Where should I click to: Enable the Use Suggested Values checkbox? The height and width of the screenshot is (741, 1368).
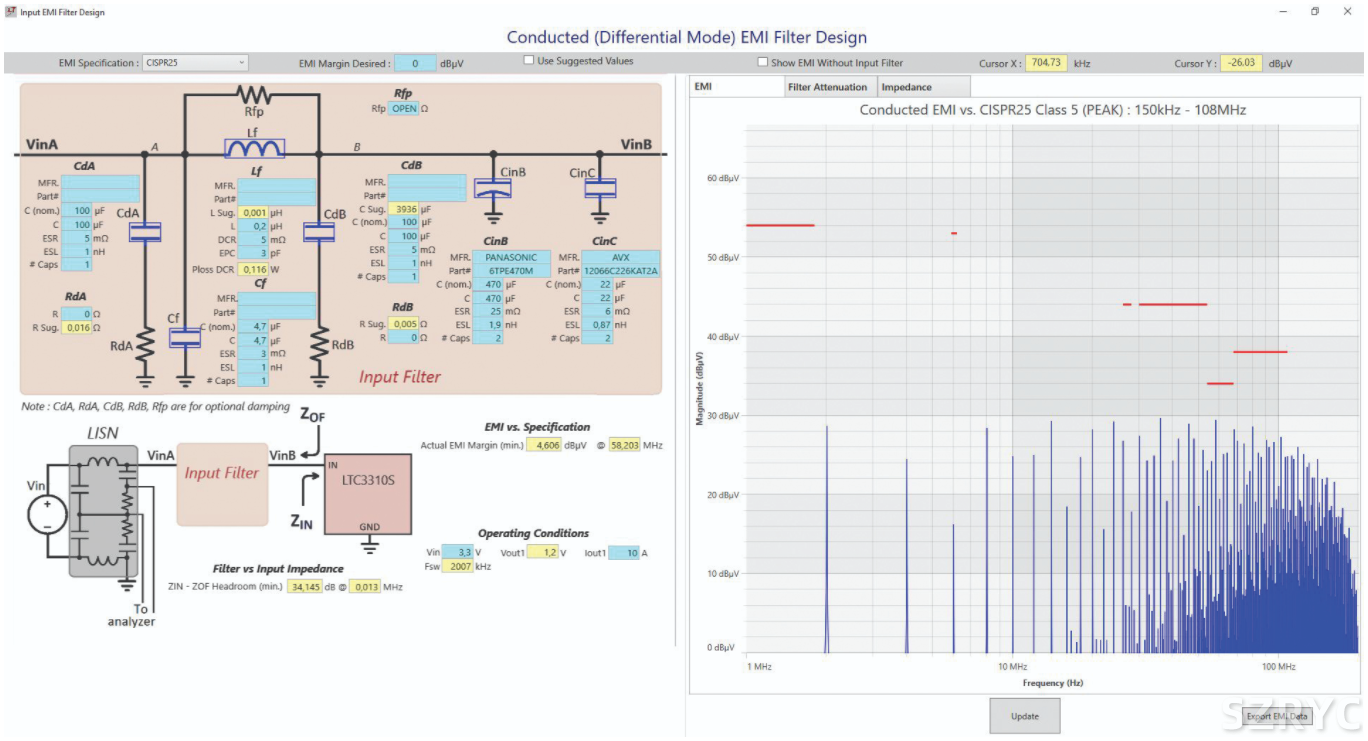(529, 61)
